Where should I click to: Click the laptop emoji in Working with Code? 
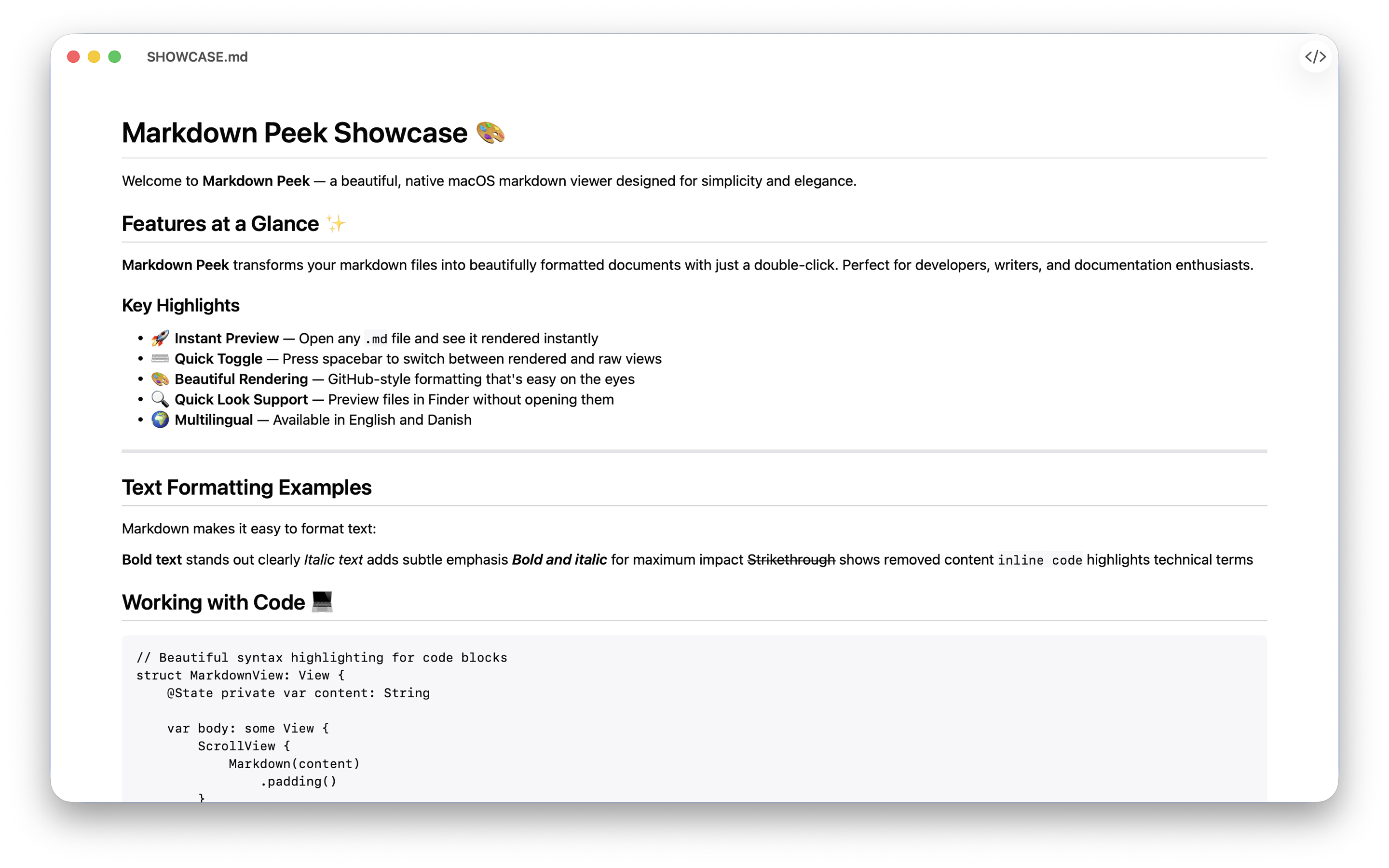(321, 602)
